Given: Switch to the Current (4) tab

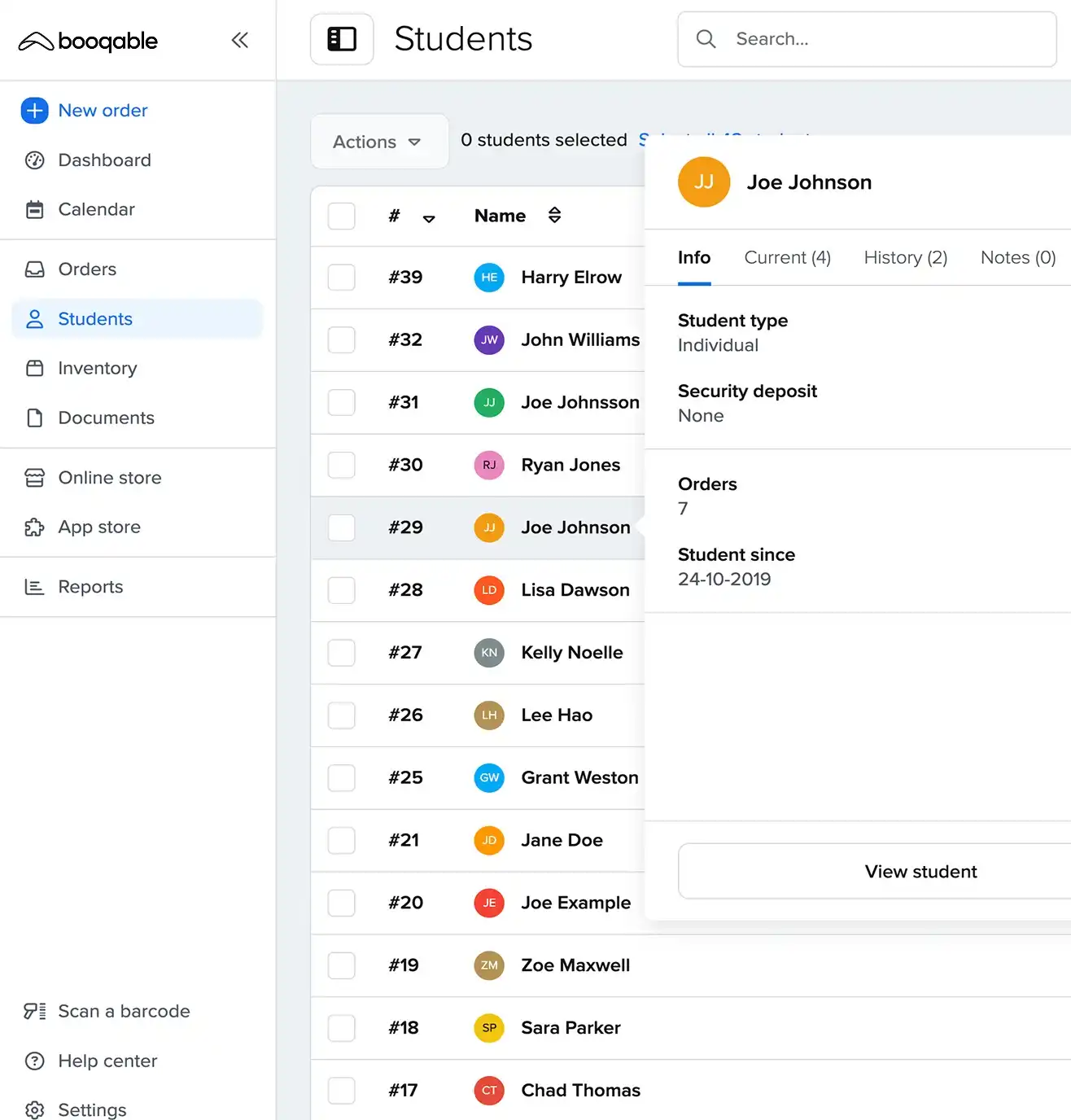Looking at the screenshot, I should point(787,258).
